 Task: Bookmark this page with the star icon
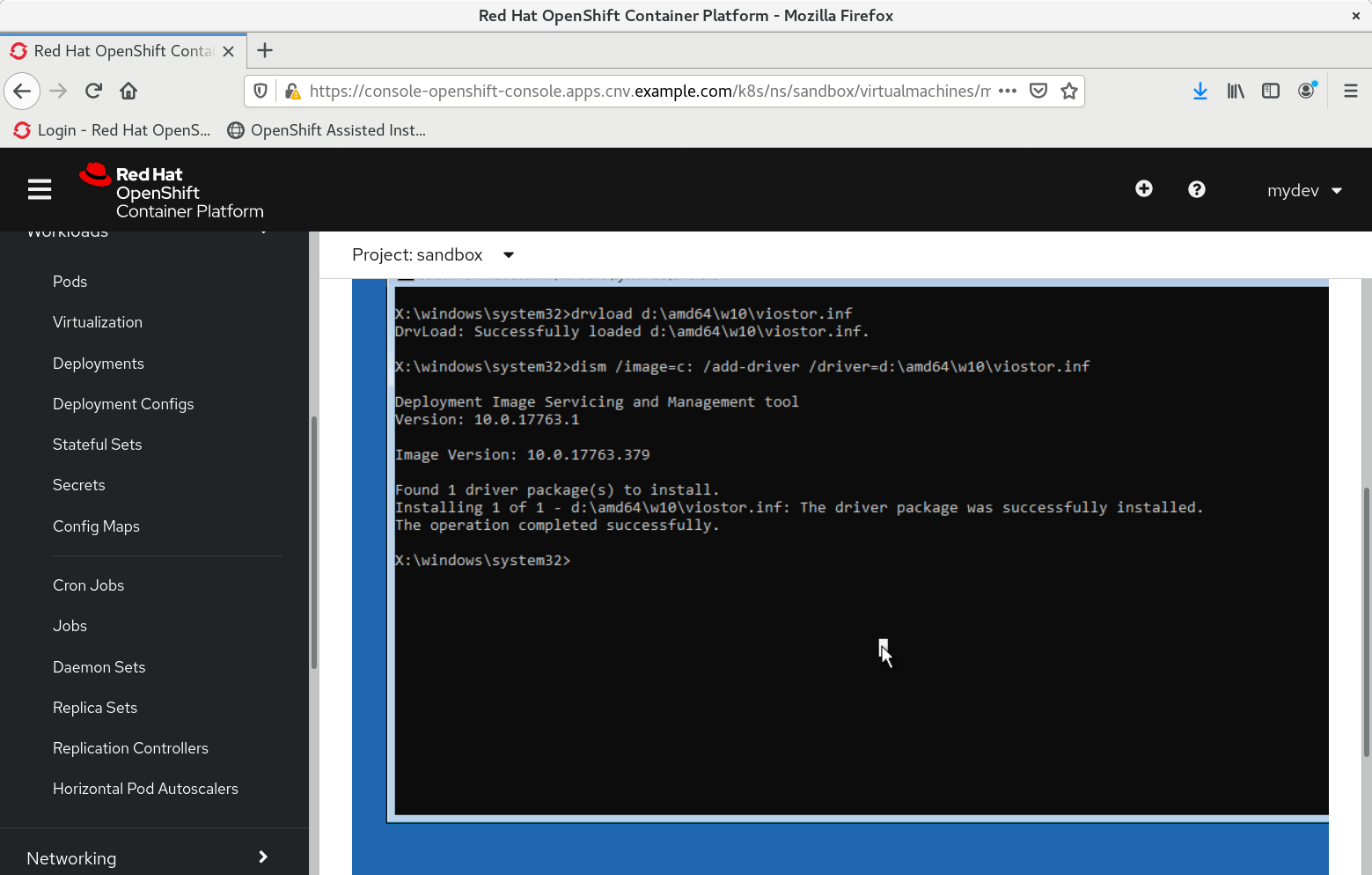(1068, 91)
